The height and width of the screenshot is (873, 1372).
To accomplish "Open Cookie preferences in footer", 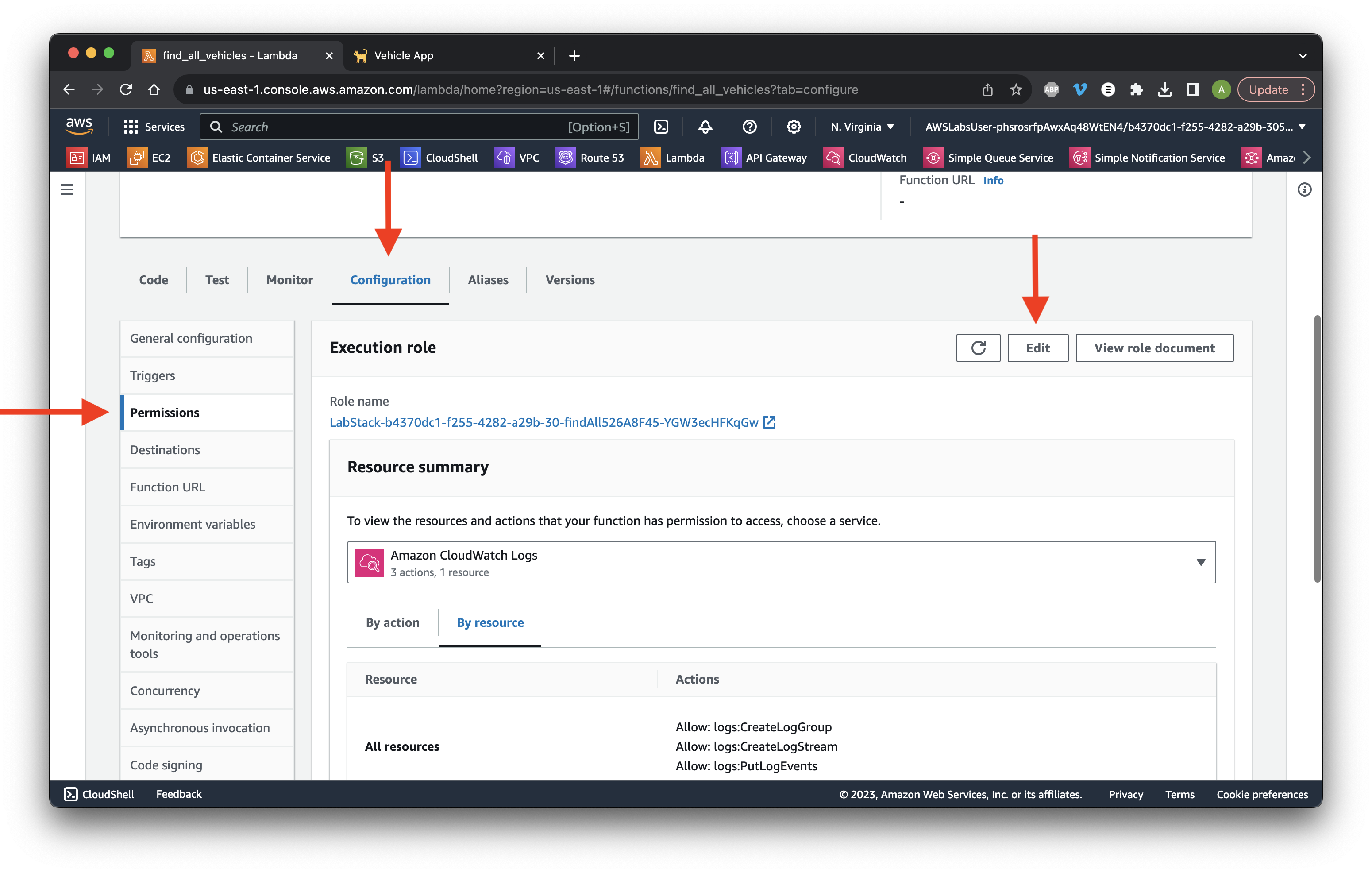I will [1262, 794].
